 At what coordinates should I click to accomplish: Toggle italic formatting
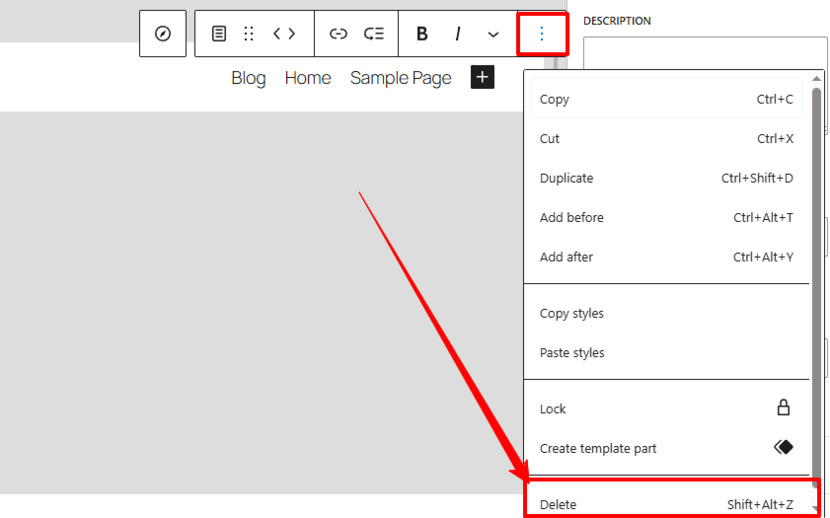[457, 34]
